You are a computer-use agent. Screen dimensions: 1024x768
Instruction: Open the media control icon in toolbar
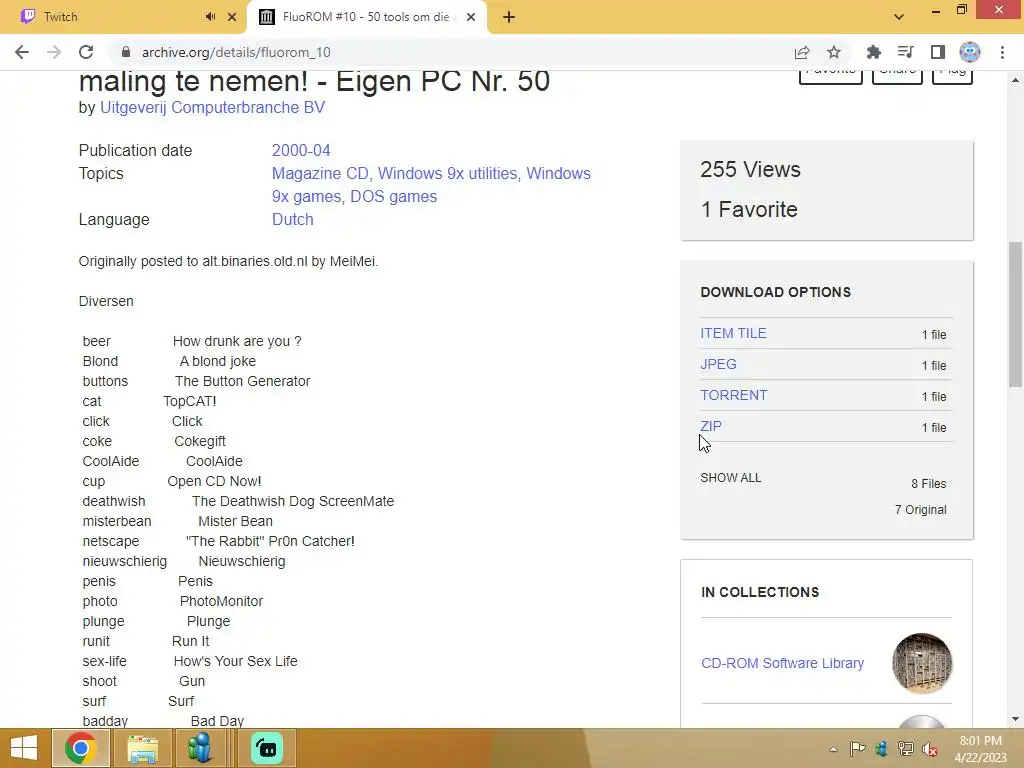point(905,52)
